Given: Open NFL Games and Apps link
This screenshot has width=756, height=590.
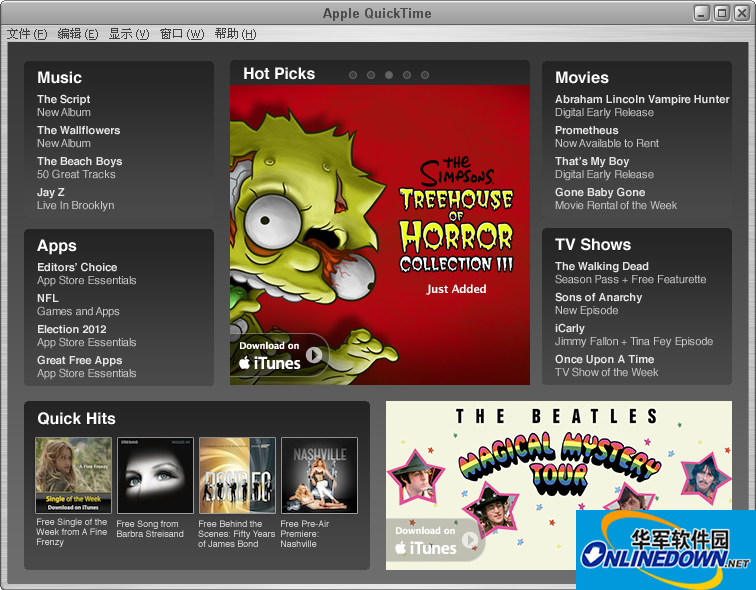Looking at the screenshot, I should pos(78,305).
